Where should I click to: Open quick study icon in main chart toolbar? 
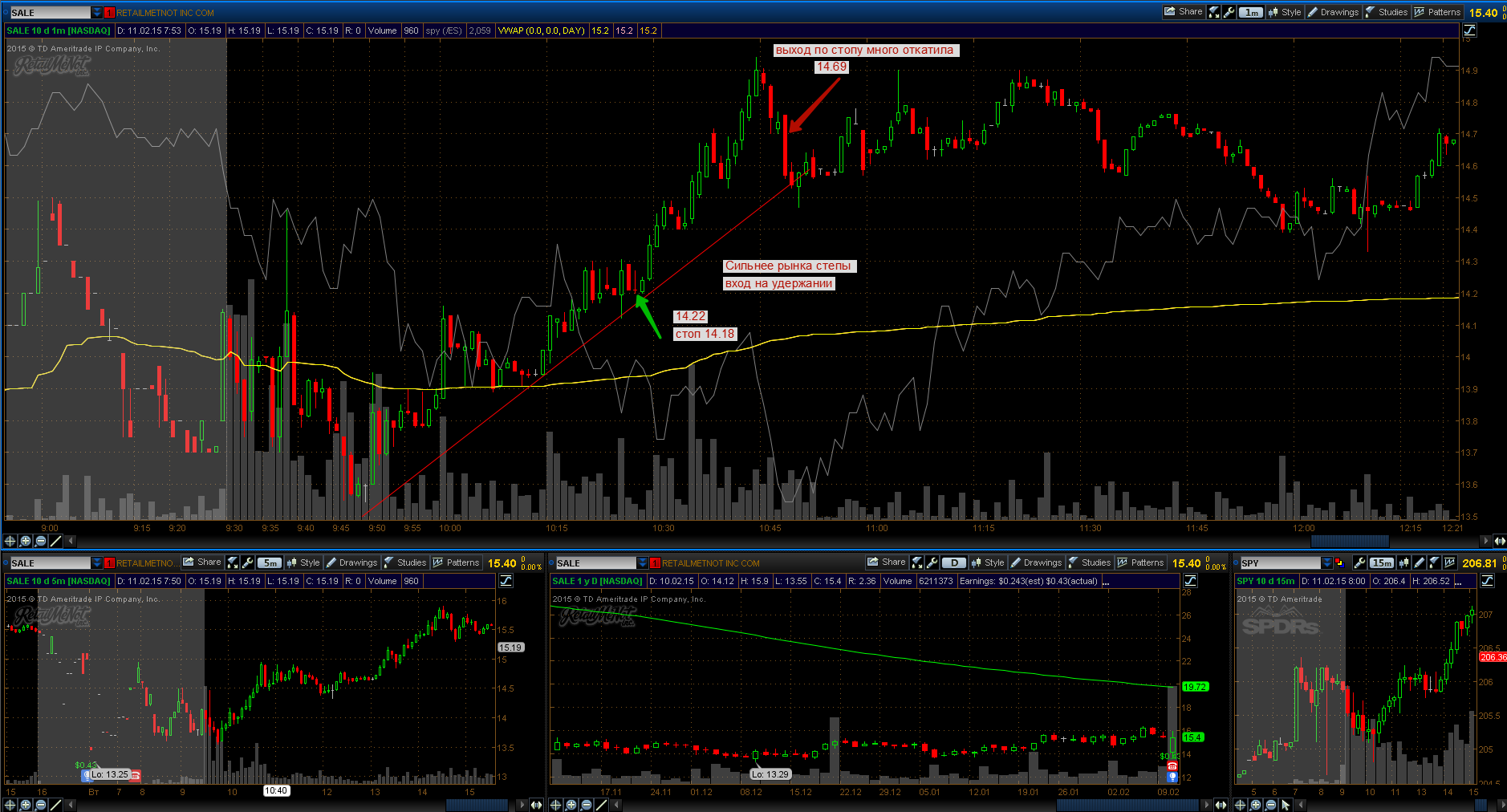[1214, 12]
